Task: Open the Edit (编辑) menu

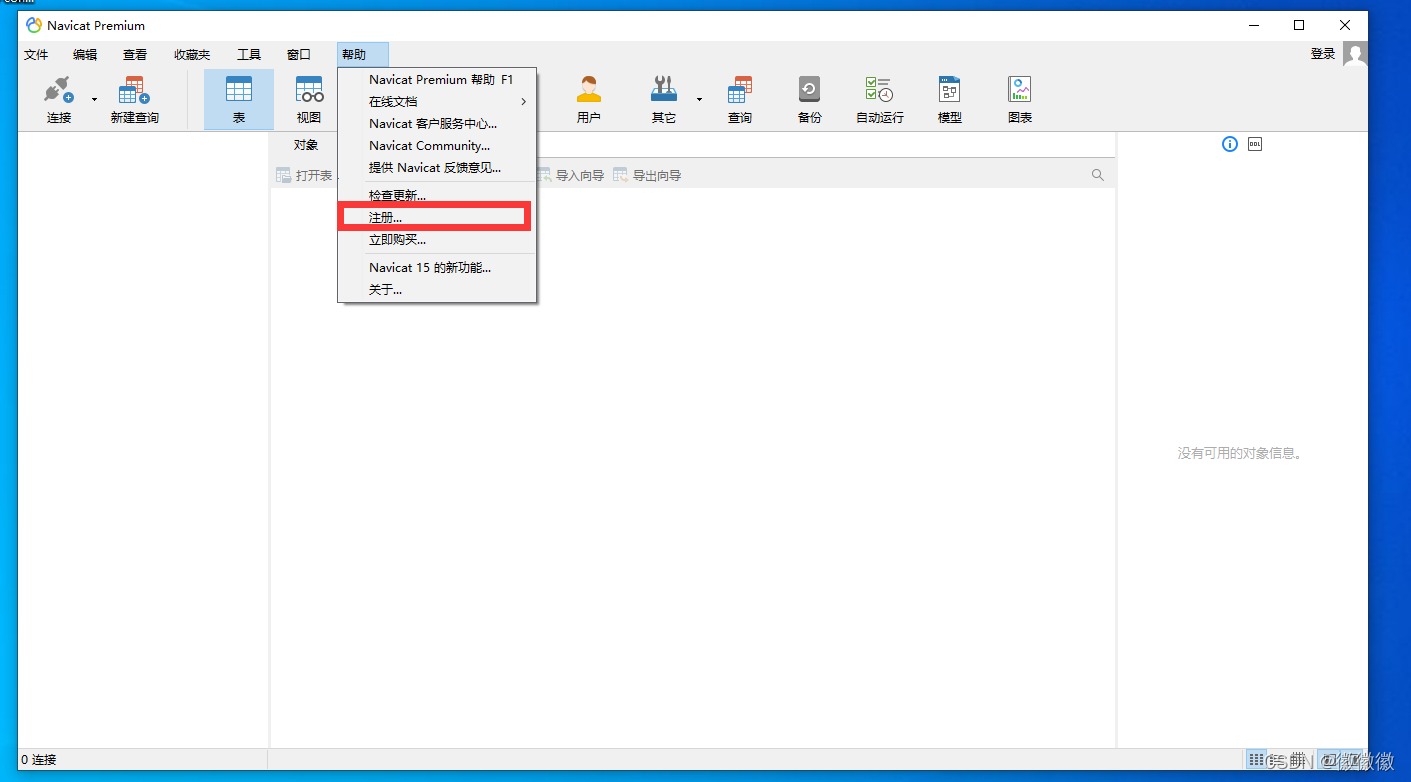Action: (x=85, y=55)
